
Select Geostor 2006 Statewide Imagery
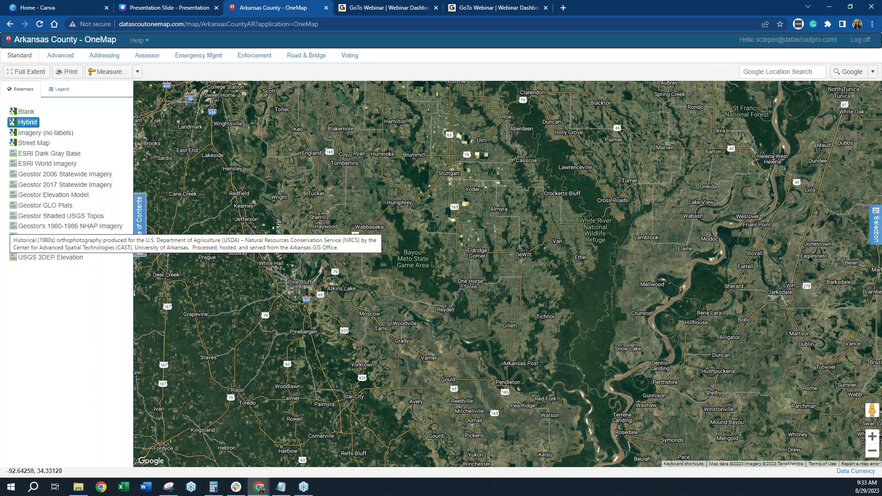point(61,174)
